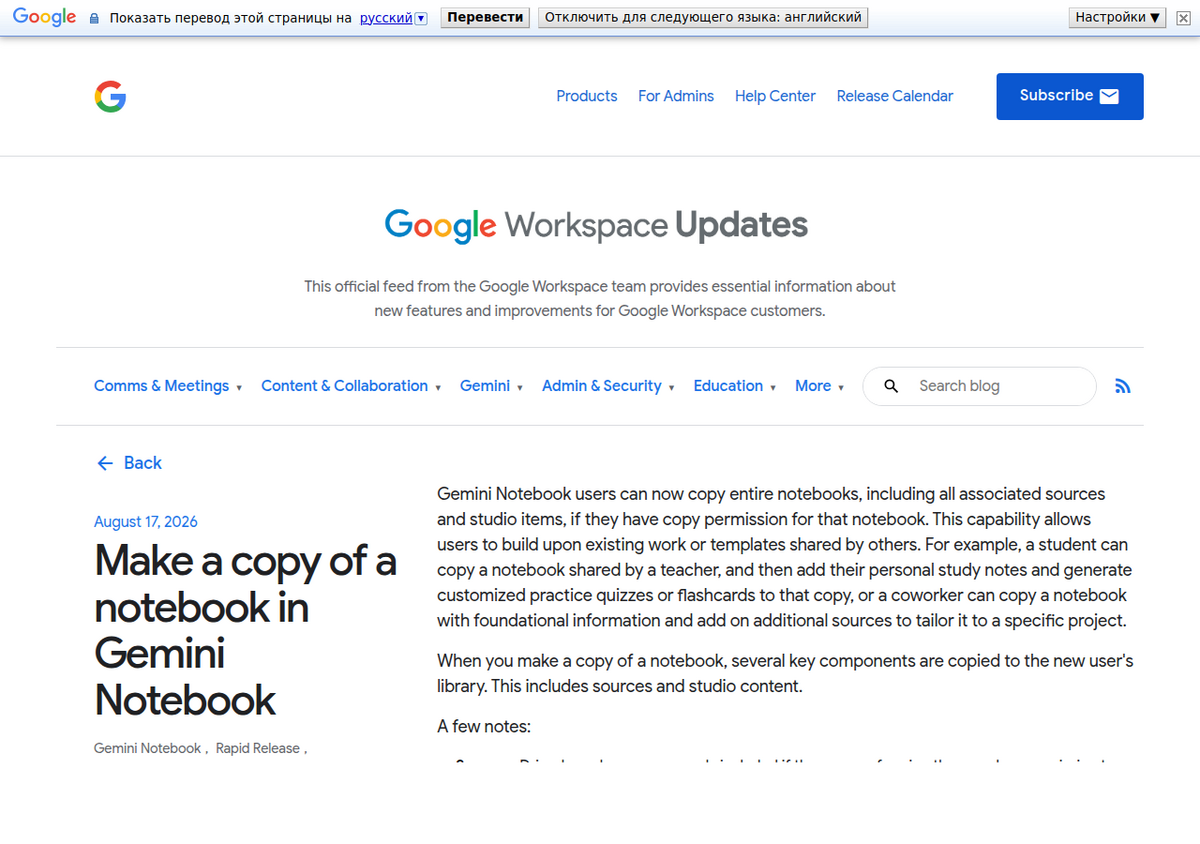
Task: View the Release Calendar
Action: [895, 96]
